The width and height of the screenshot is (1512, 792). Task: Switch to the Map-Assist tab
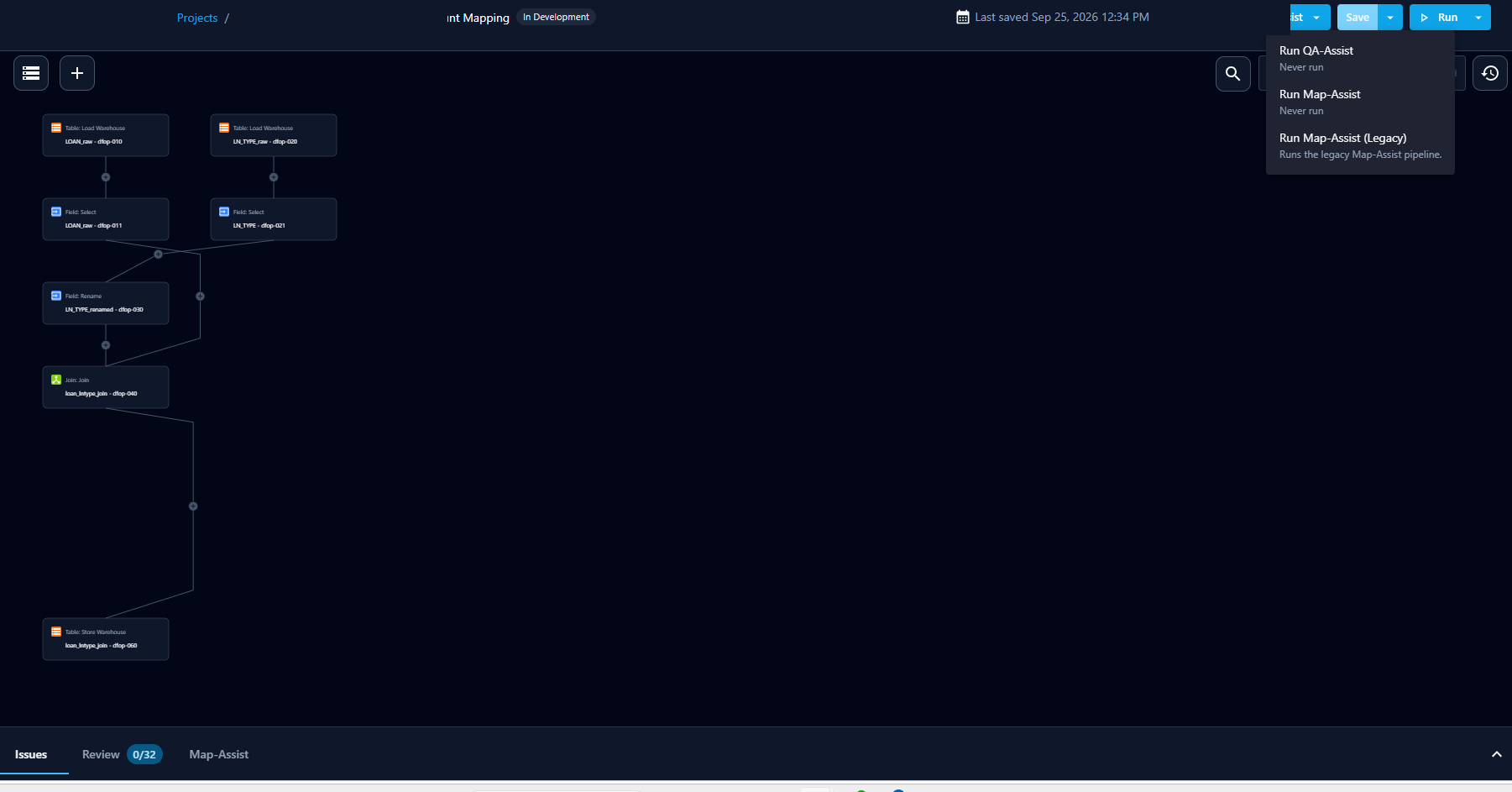[x=219, y=754]
